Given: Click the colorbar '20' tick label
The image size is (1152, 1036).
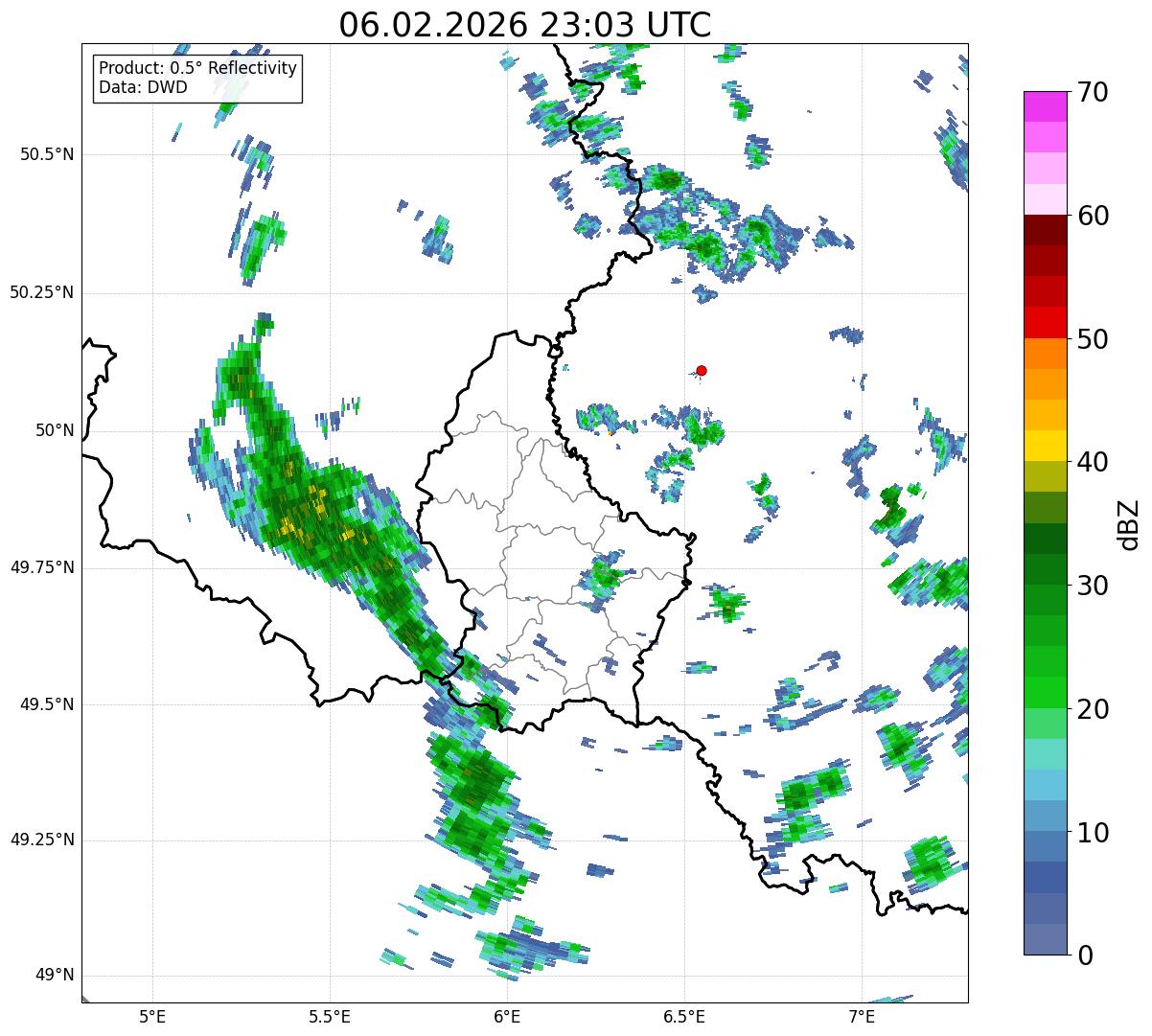Looking at the screenshot, I should (x=1093, y=709).
